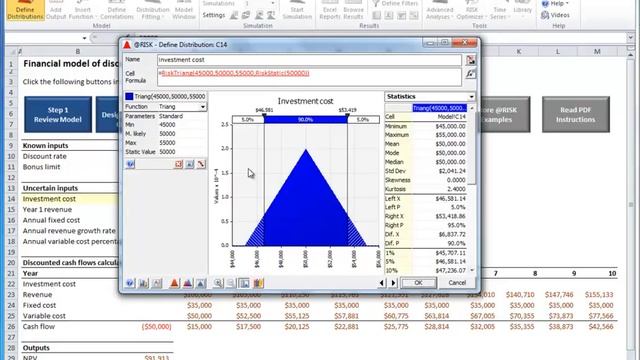Click the right arrow button beside OK
This screenshot has width=640, height=360.
point(393,282)
